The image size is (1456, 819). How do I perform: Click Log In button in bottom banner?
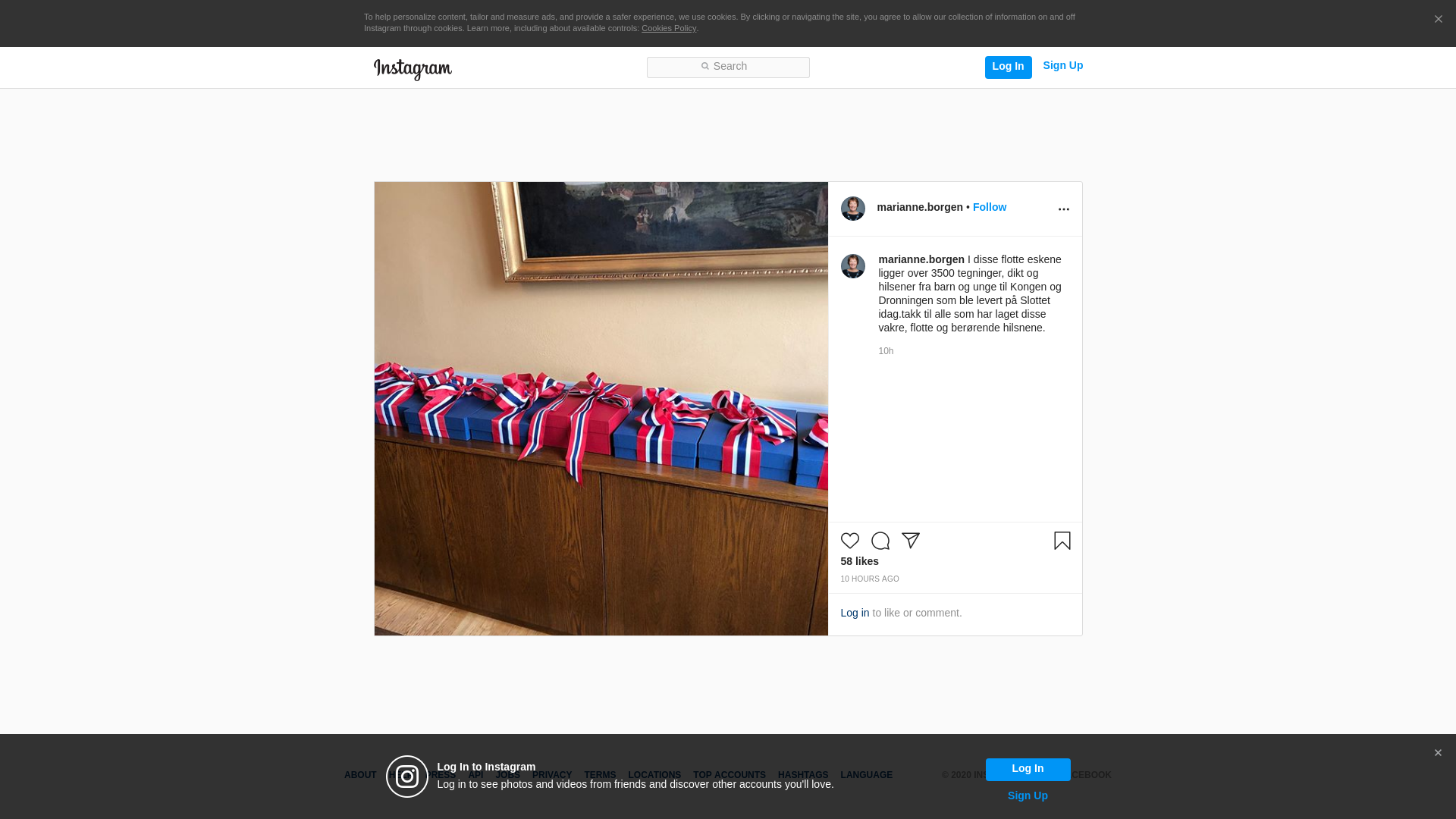coord(1028,770)
